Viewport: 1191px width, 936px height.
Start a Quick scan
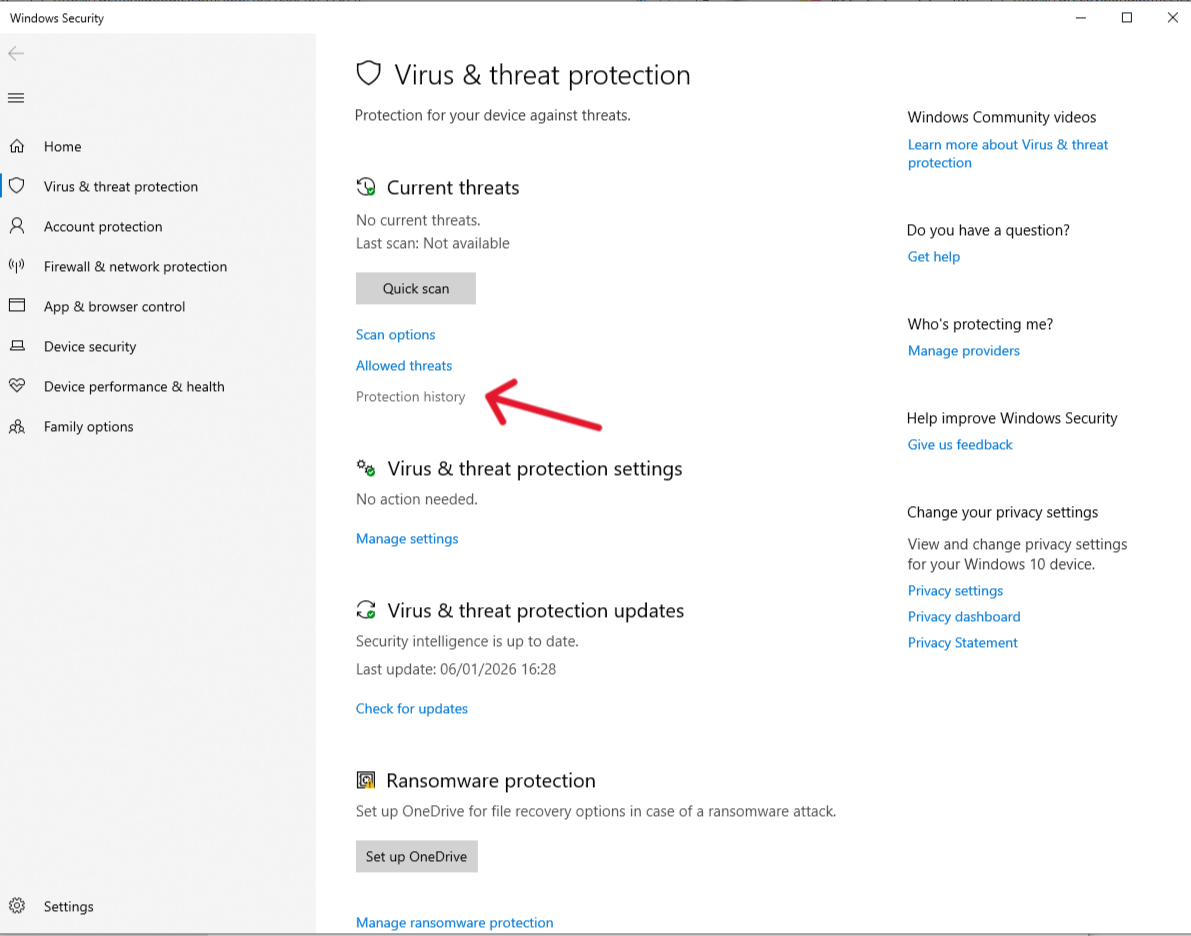click(x=415, y=288)
